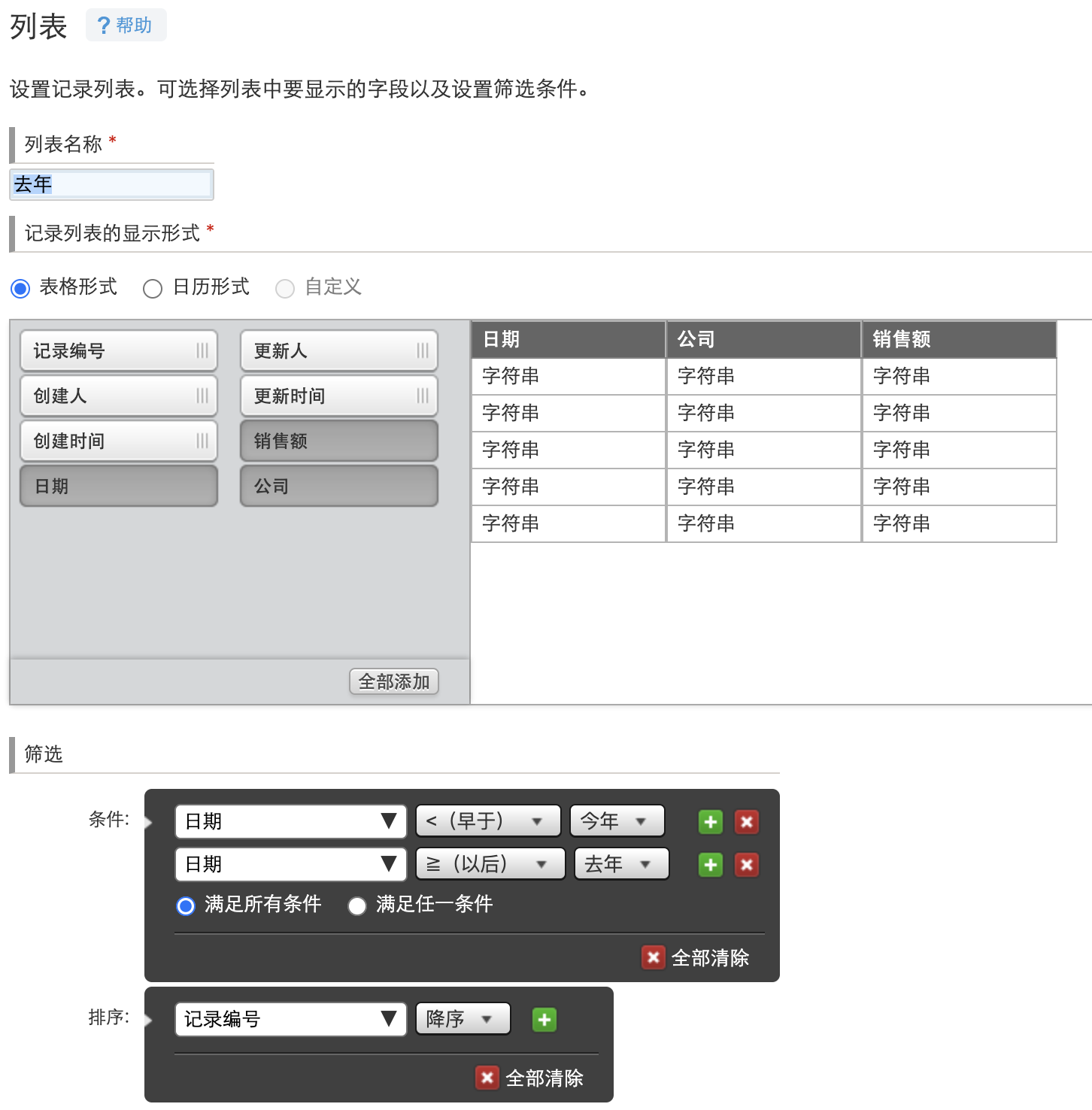Click the drag handle on 更新人
The height and width of the screenshot is (1110, 1092).
pos(423,351)
